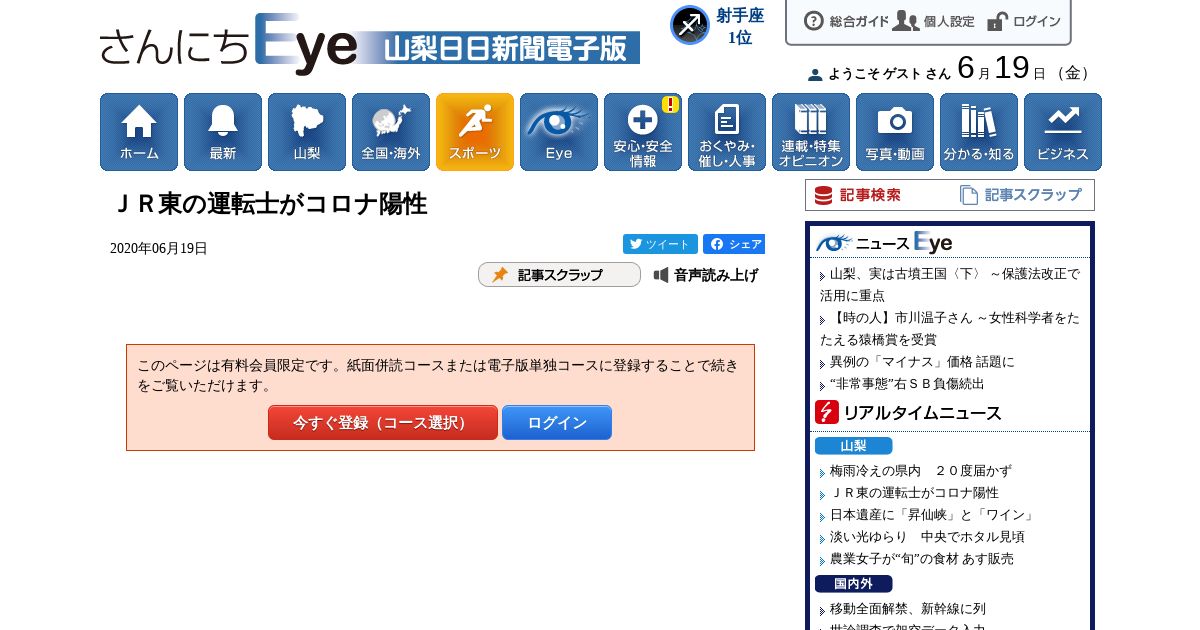The width and height of the screenshot is (1200, 630).
Task: Start 音声読み上げ audio reading
Action: (706, 275)
